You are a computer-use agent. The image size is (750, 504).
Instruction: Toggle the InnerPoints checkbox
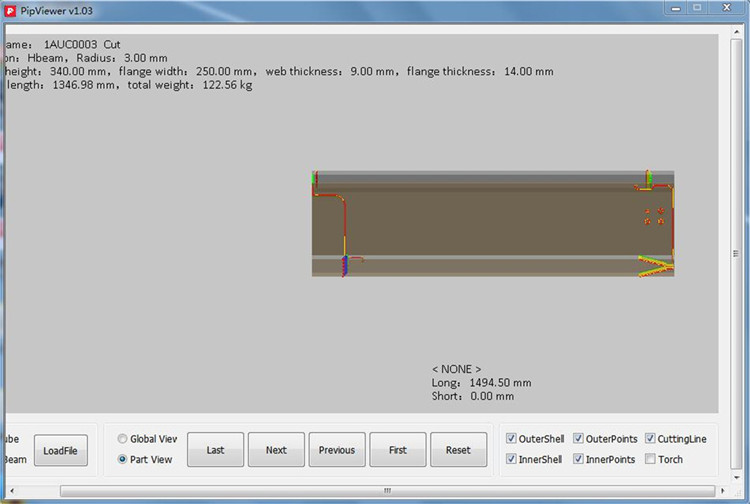point(578,459)
